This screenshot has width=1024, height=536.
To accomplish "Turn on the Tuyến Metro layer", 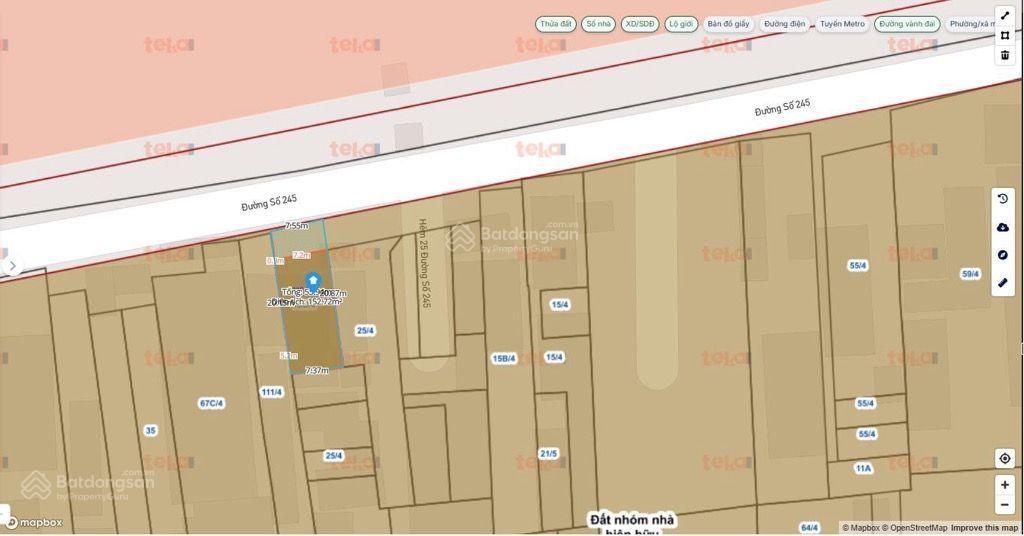I will (842, 24).
